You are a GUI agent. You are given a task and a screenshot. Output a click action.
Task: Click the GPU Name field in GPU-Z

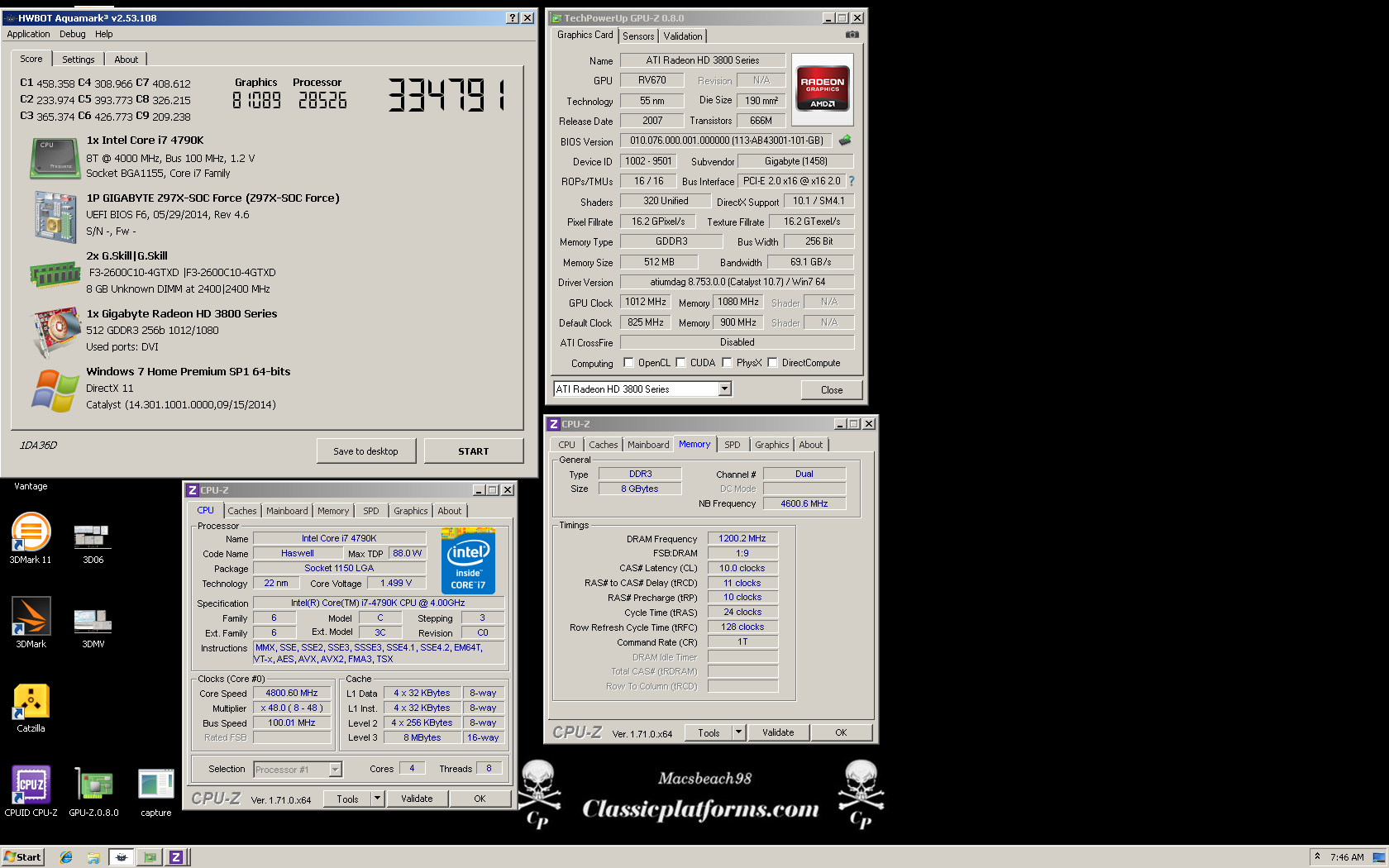(x=702, y=60)
